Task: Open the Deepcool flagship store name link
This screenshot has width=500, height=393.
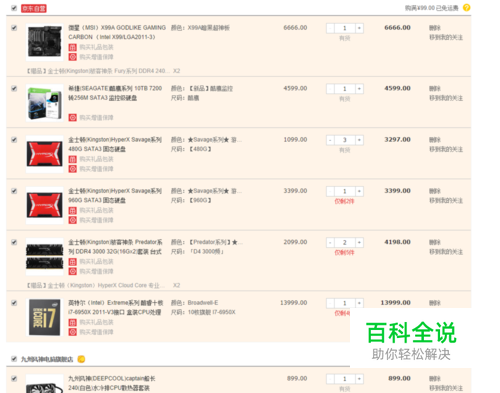Action: coord(47,359)
